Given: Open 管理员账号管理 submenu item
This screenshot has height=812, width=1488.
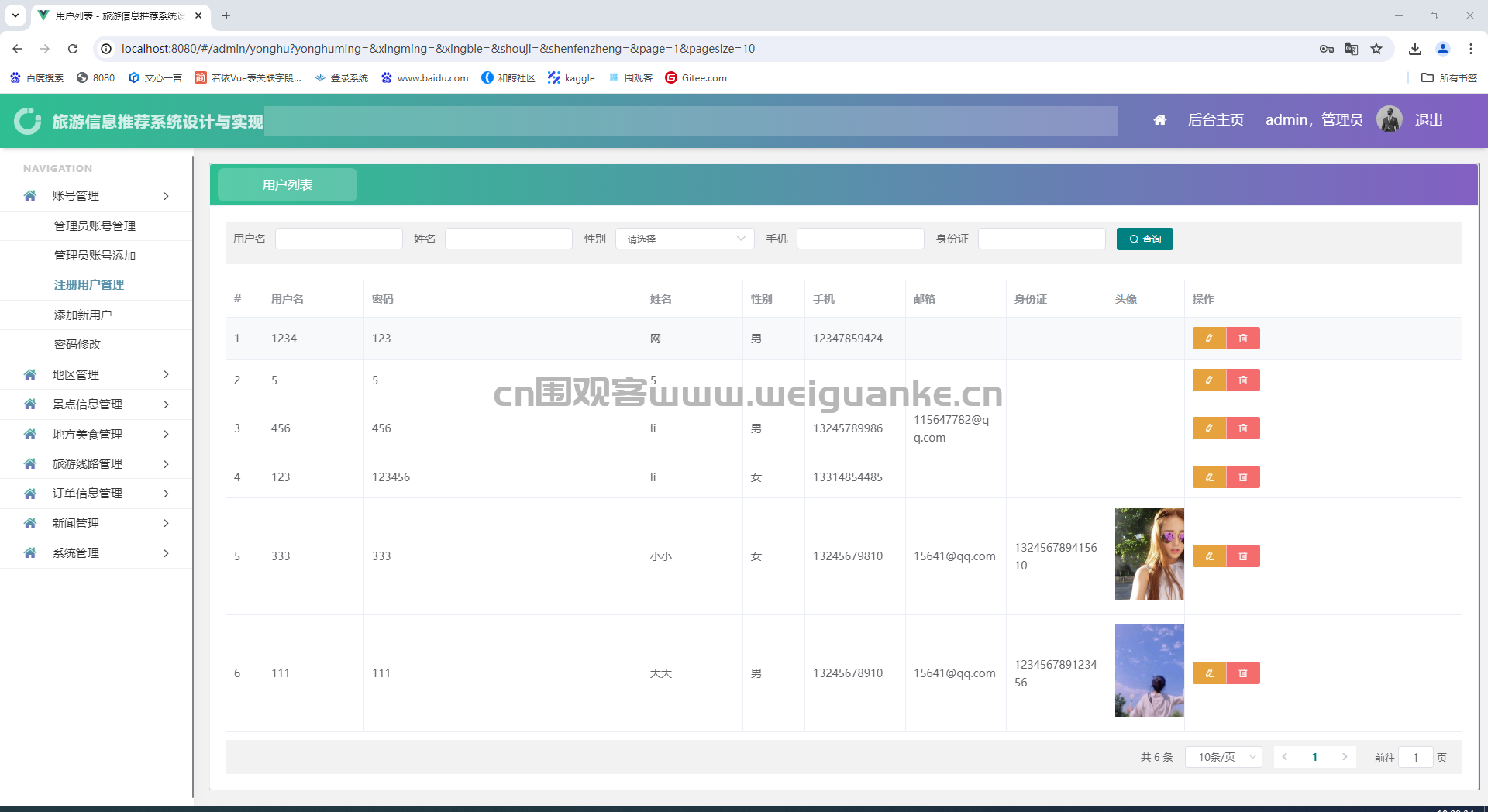Looking at the screenshot, I should point(95,226).
